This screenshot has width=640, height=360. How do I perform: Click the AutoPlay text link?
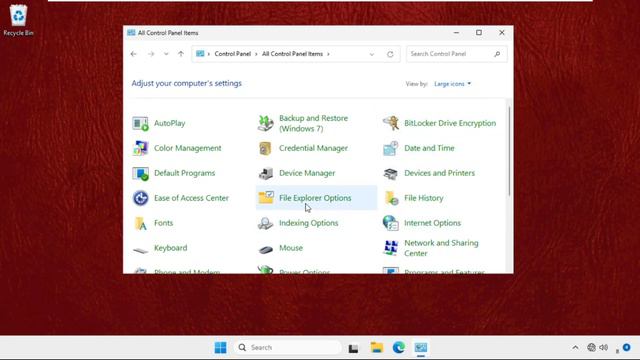point(169,123)
